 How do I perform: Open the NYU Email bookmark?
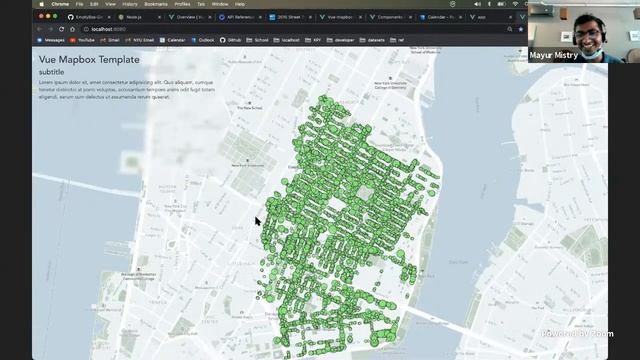click(x=140, y=40)
